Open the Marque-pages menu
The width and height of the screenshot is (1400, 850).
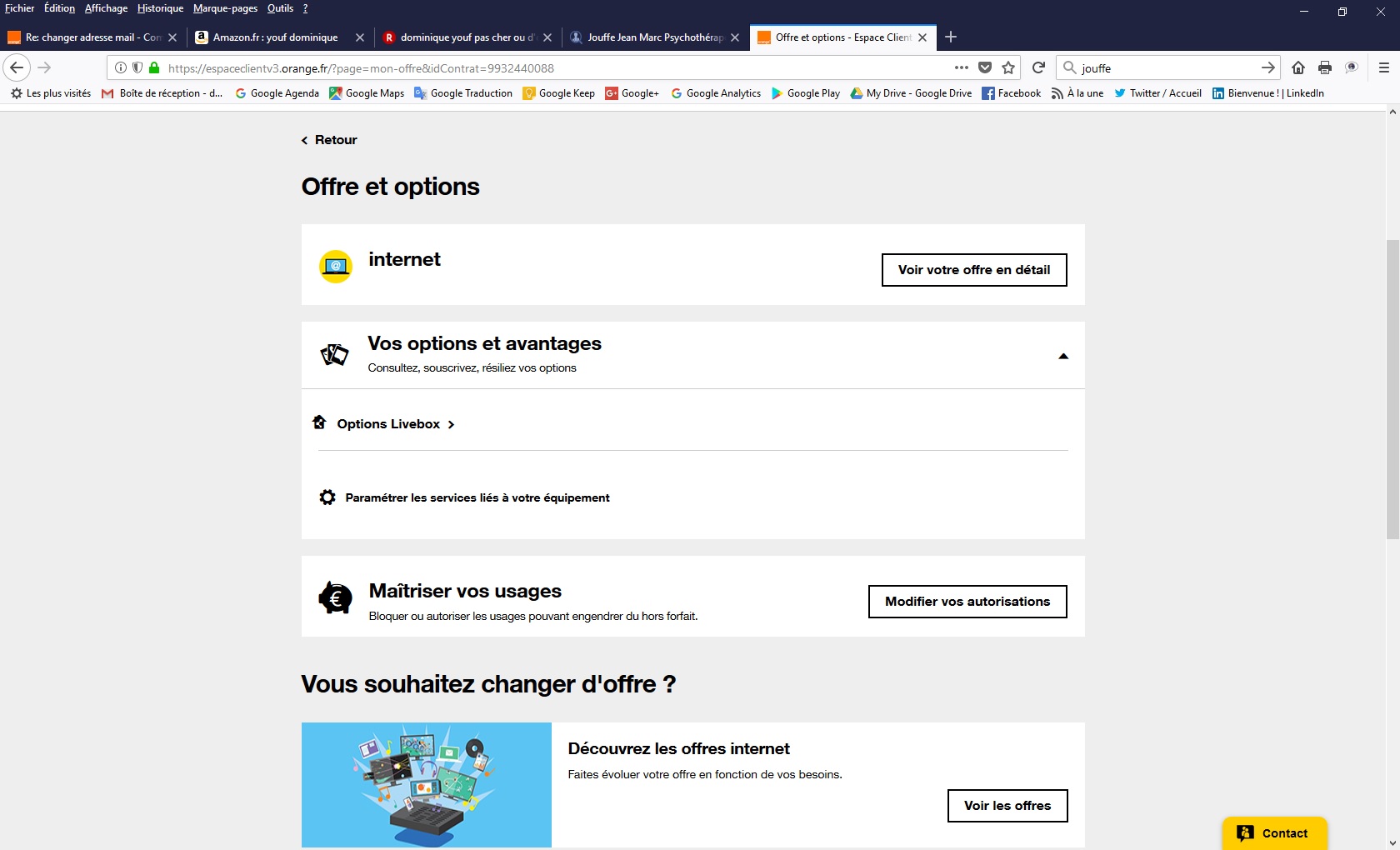225,8
